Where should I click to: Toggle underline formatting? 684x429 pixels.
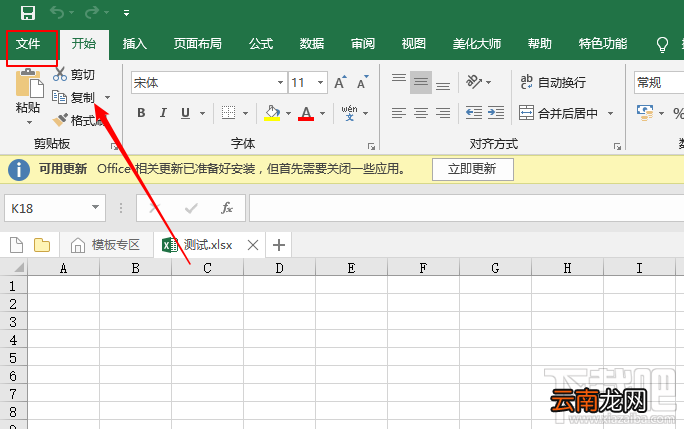(185, 113)
